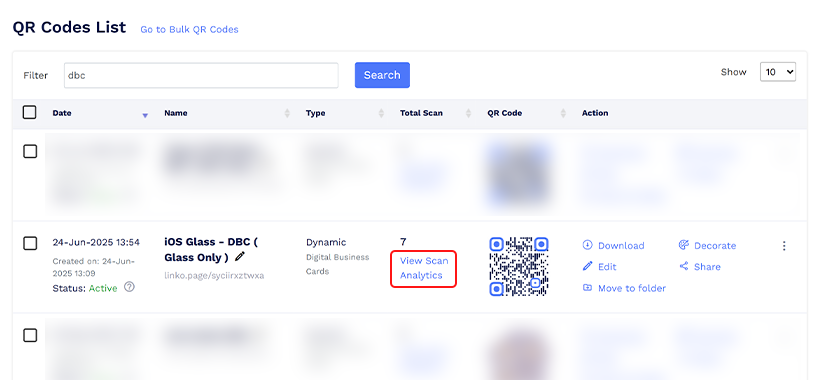This screenshot has height=380, width=820.
Task: Click the Decorate link text
Action: [x=715, y=246]
